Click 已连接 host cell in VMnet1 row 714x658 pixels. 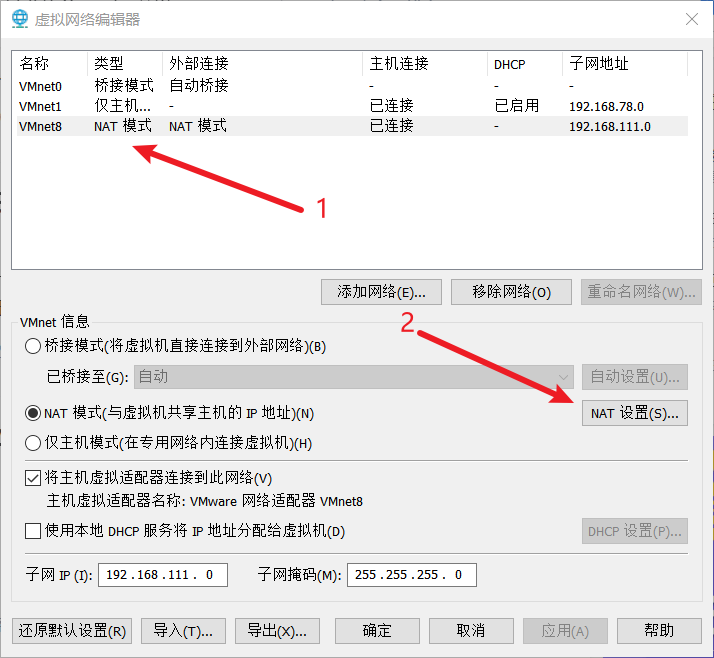click(392, 106)
